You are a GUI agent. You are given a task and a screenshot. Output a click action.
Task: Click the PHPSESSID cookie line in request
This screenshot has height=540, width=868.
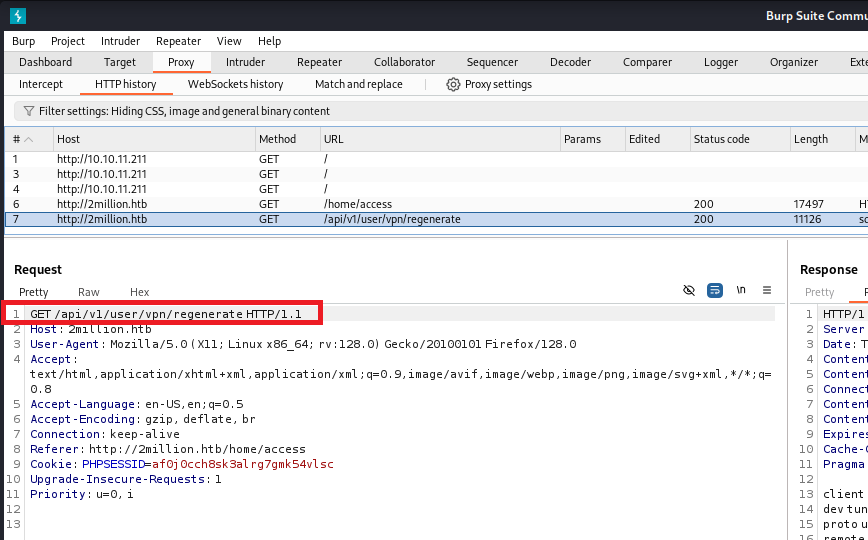(182, 464)
